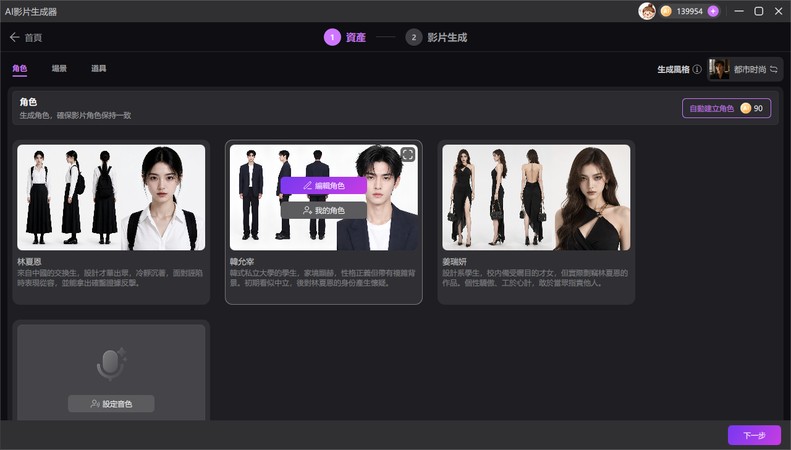Select the 姜瑞妍 character image
Screen dimensions: 791x450
coord(536,197)
